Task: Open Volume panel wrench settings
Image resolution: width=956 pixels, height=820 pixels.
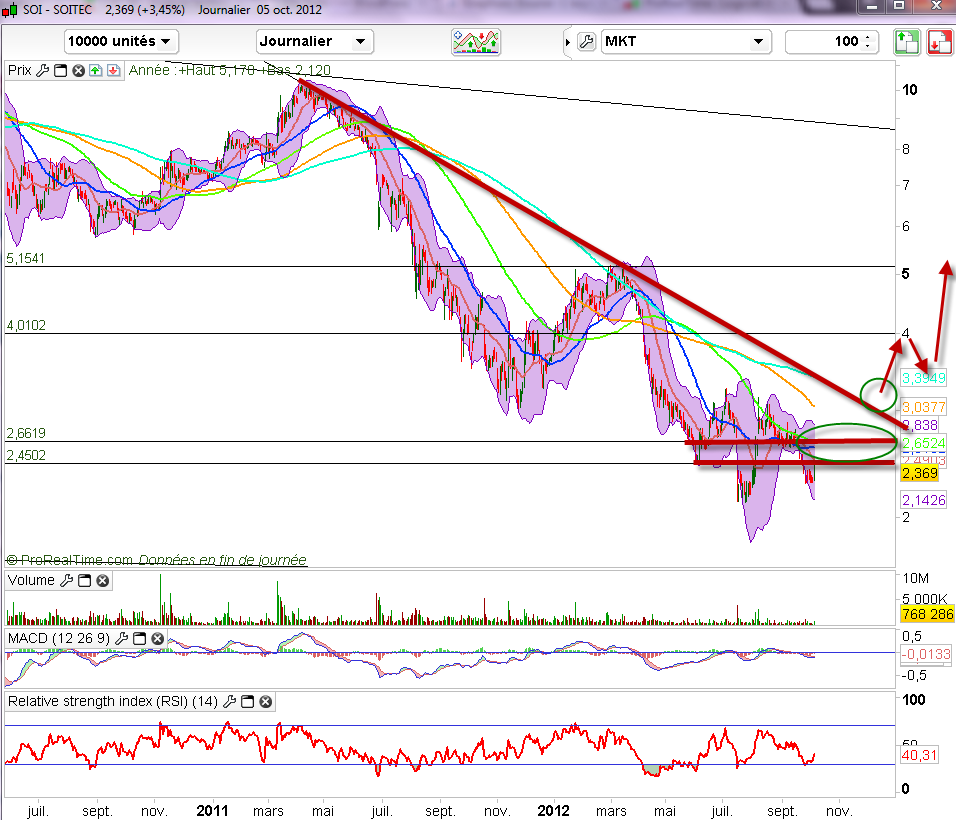Action: click(67, 580)
